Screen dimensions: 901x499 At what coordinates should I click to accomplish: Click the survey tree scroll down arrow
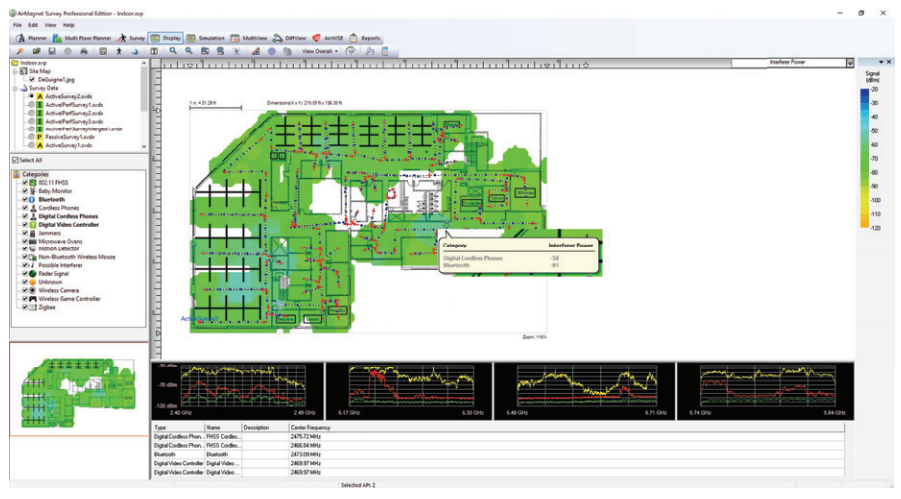pyautogui.click(x=144, y=147)
